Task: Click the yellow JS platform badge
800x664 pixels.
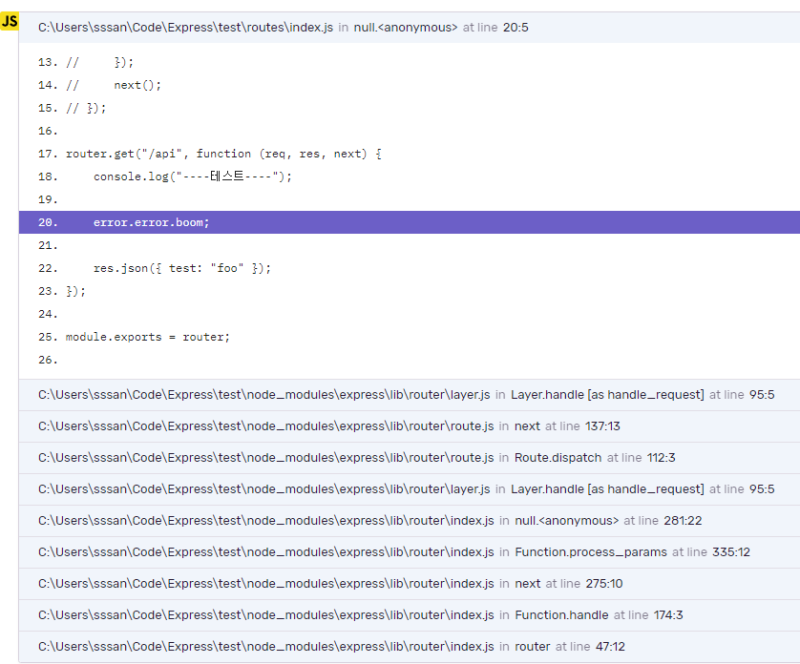Action: pyautogui.click(x=10, y=21)
